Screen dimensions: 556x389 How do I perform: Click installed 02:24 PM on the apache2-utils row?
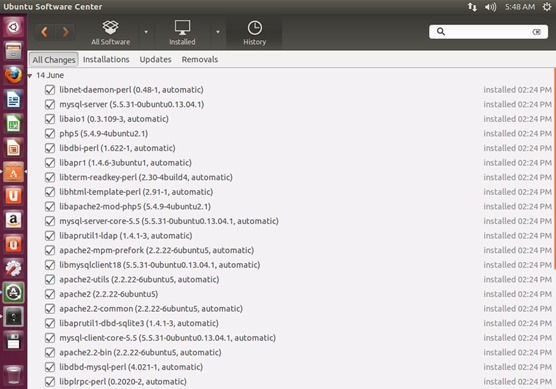click(517, 279)
